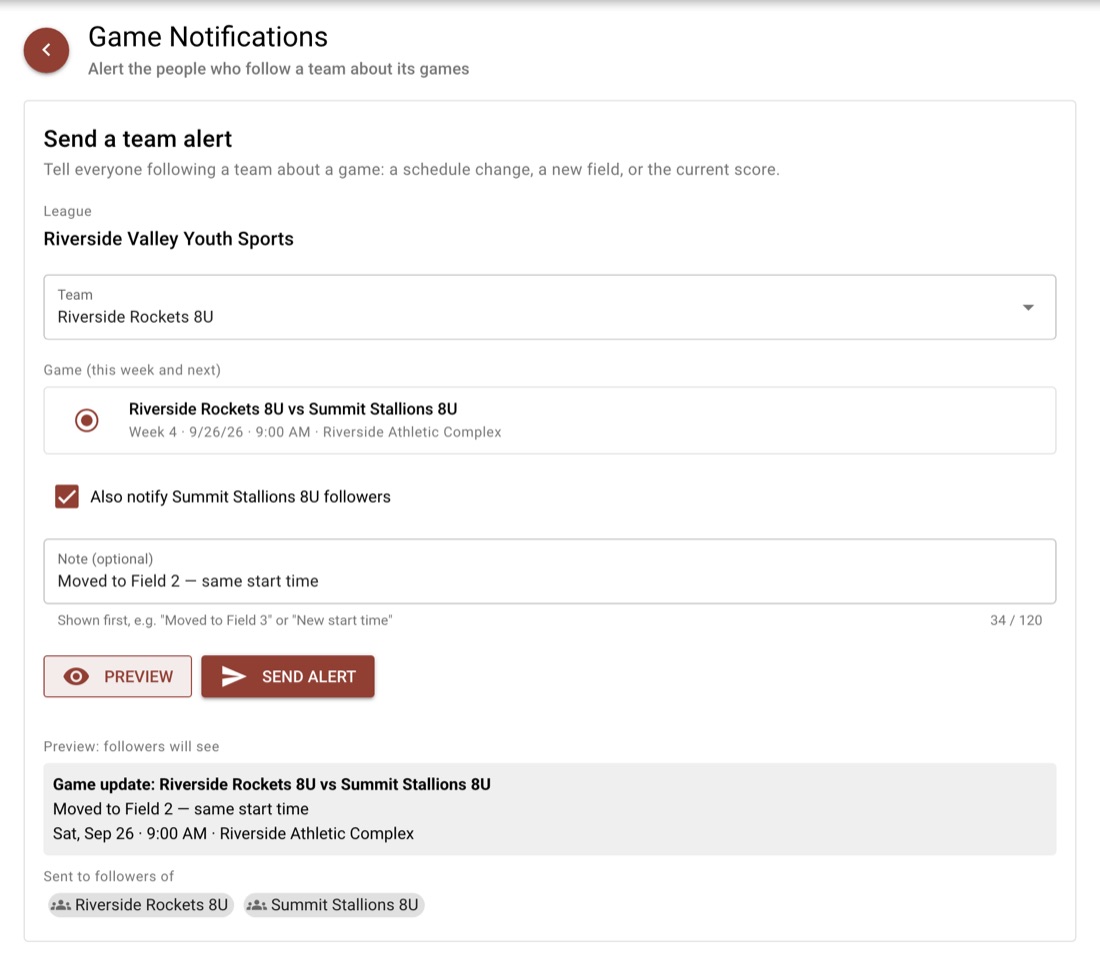Click Riverside Valley Youth Sports league name
This screenshot has height=959, width=1100.
tap(168, 239)
